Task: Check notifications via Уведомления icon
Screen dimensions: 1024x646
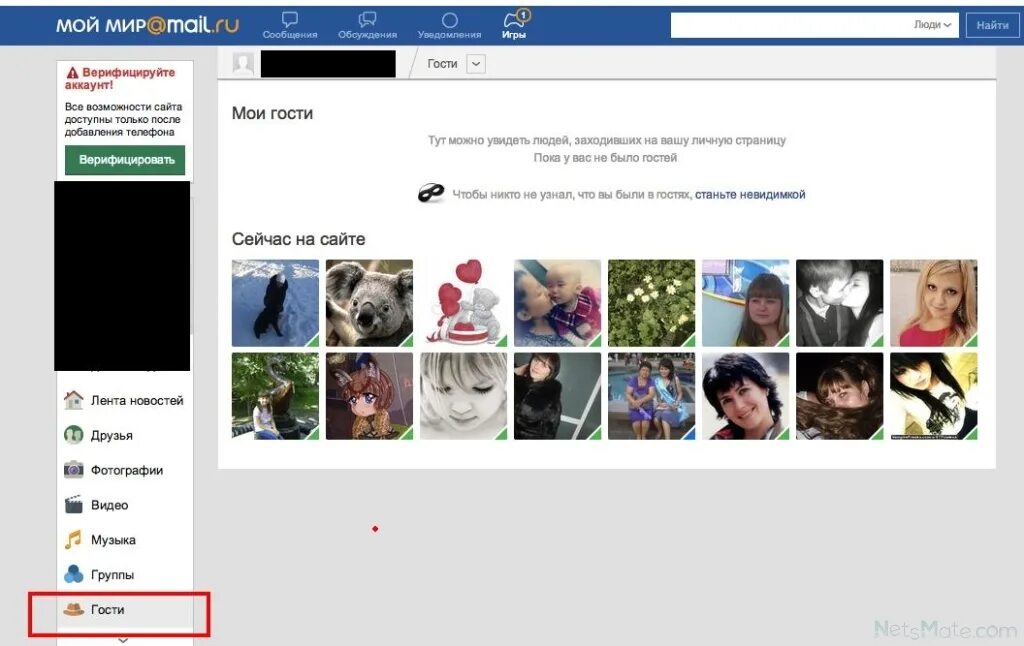Action: point(449,20)
